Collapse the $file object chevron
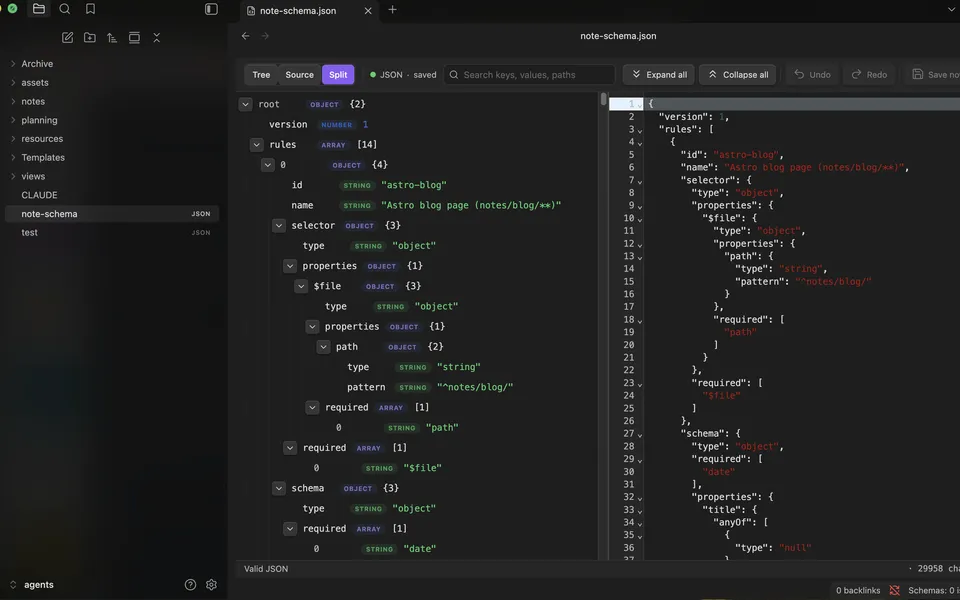Image resolution: width=960 pixels, height=600 pixels. tap(301, 286)
